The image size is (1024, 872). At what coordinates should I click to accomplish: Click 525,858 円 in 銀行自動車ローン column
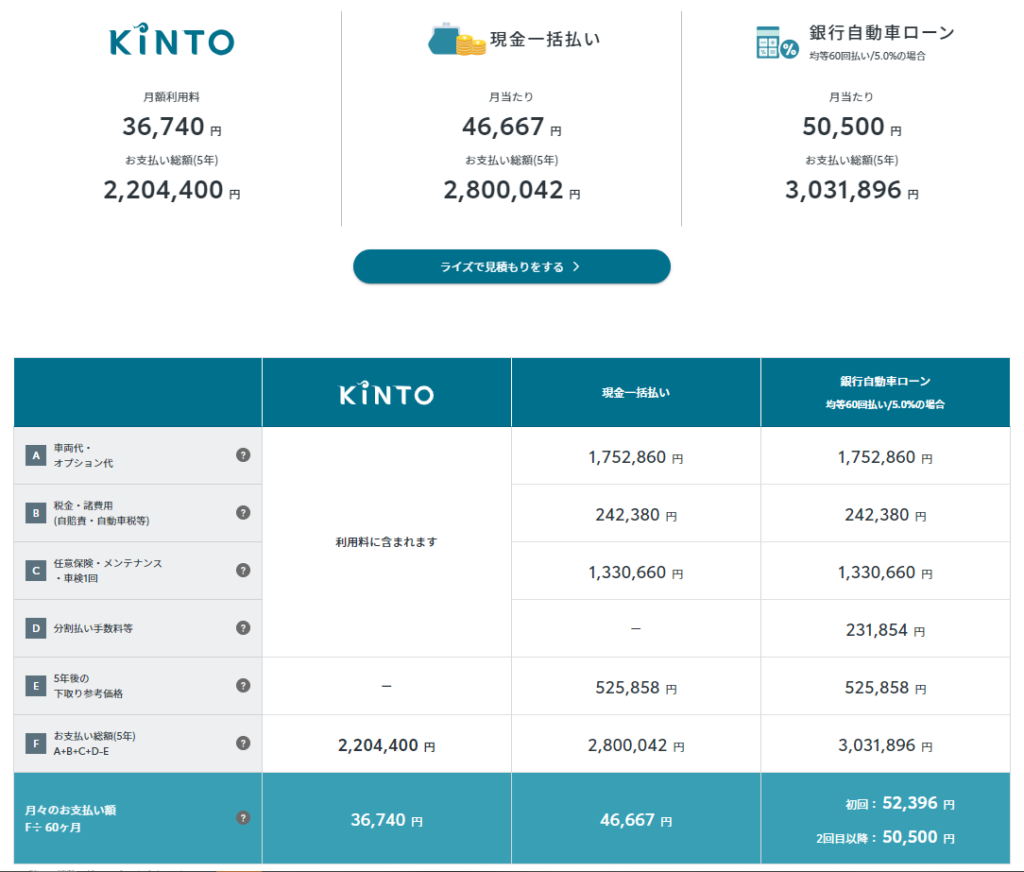885,687
